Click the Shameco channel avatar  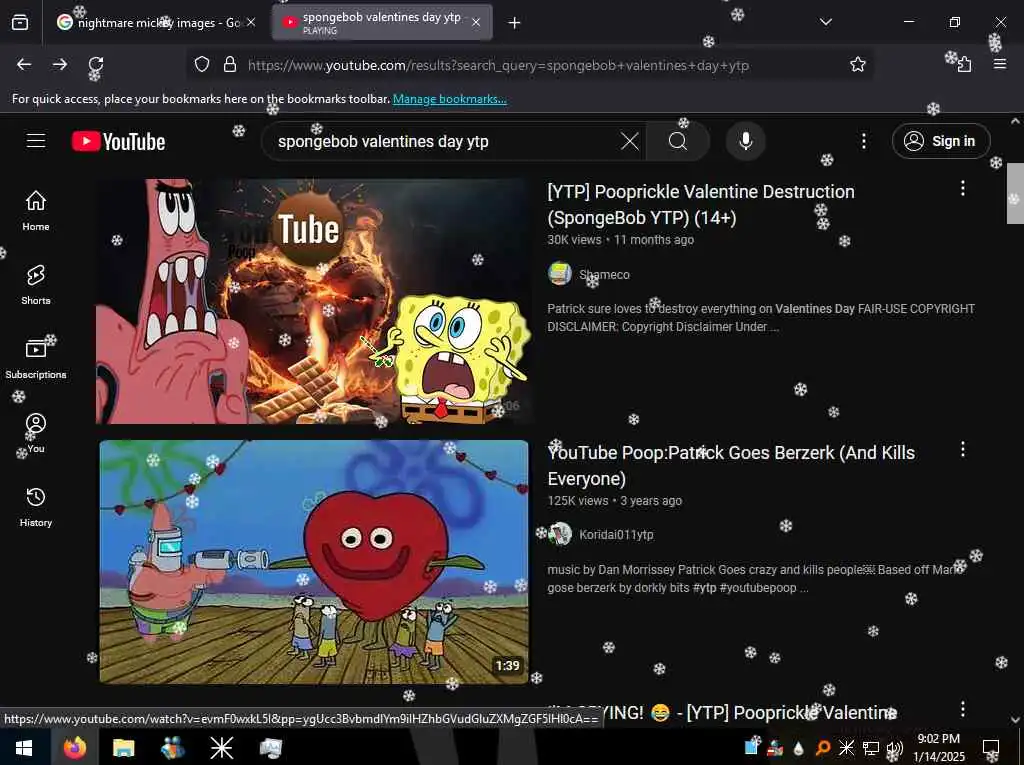pyautogui.click(x=560, y=274)
